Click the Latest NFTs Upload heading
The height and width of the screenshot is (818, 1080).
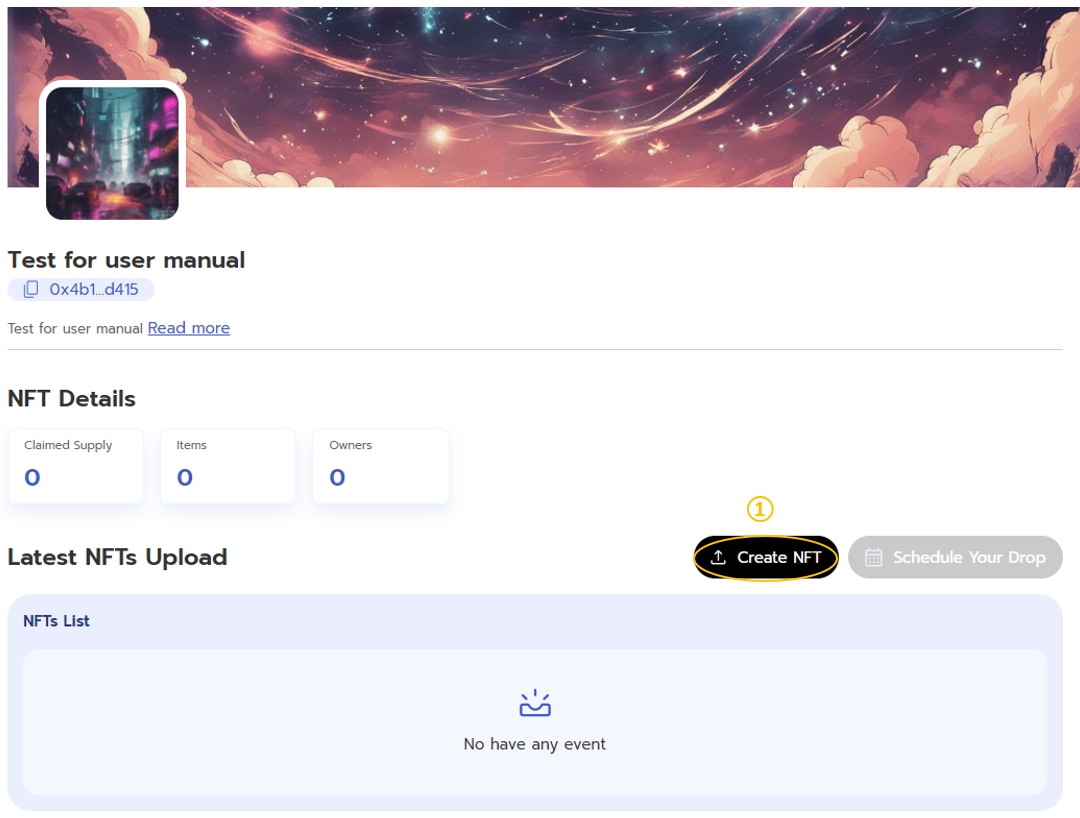[117, 557]
